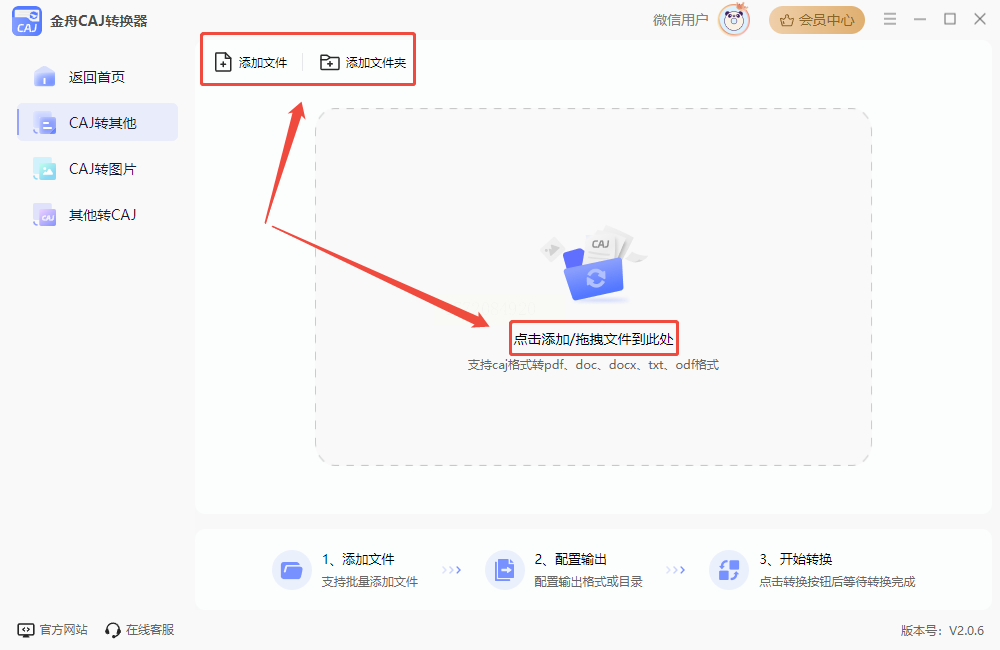Click the thumbs-up icon in 会员中心
The width and height of the screenshot is (1000, 650).
pyautogui.click(x=787, y=20)
